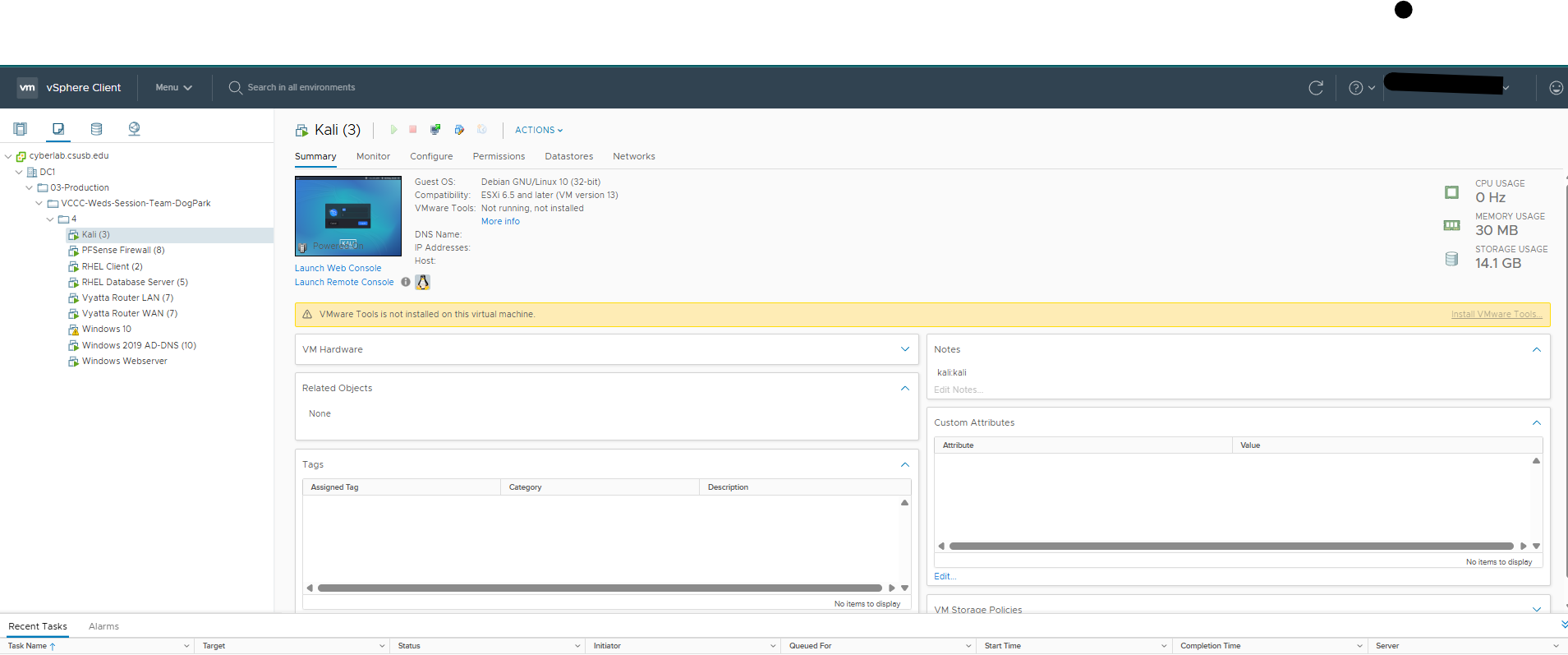Switch to the Datastores tab
The width and height of the screenshot is (1568, 655).
click(x=568, y=156)
